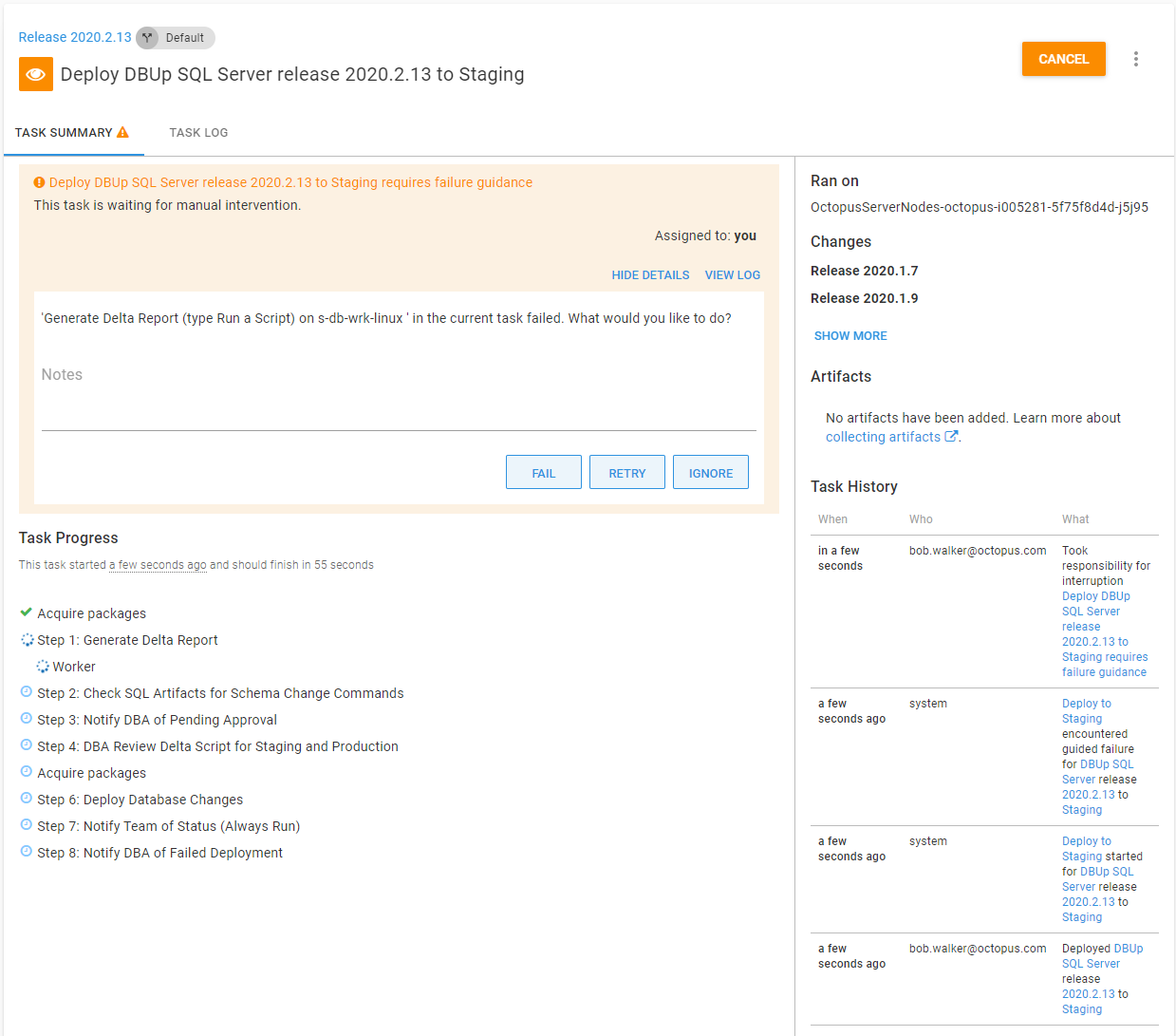Click the Ignore button
Viewport: 1176px width, 1036px height.
710,473
